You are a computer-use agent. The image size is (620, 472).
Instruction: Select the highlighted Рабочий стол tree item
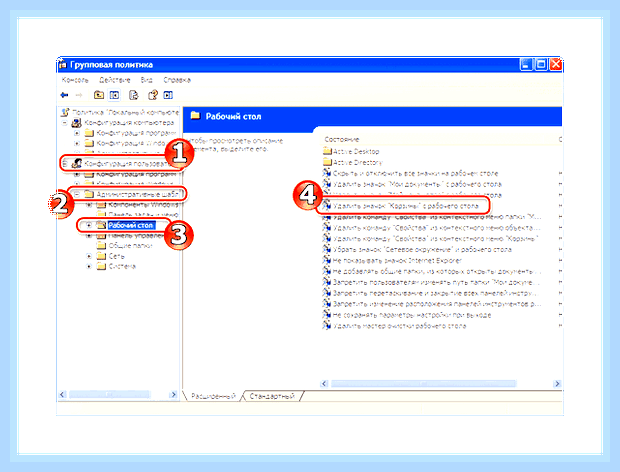(131, 225)
